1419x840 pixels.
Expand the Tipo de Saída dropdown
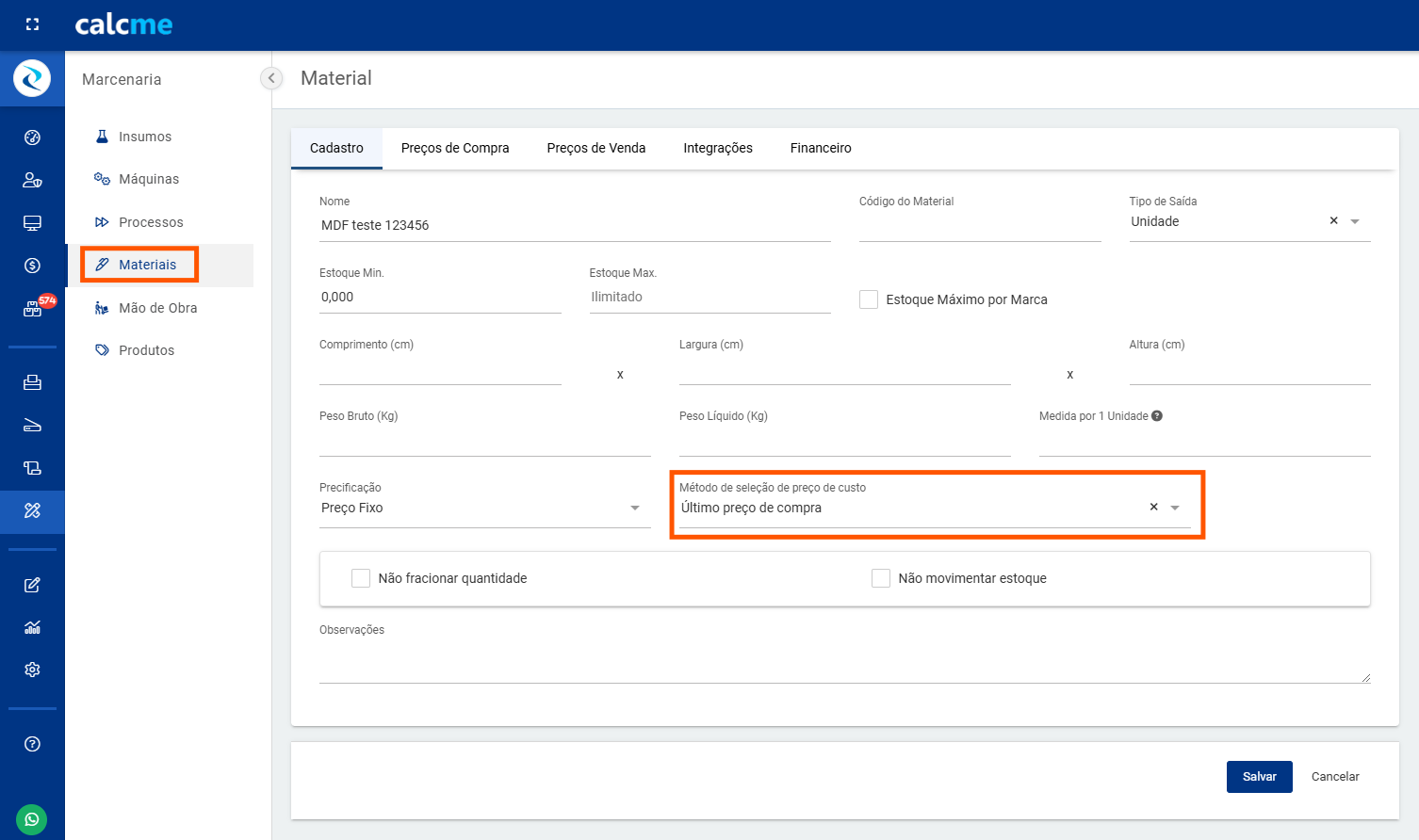click(x=1355, y=222)
